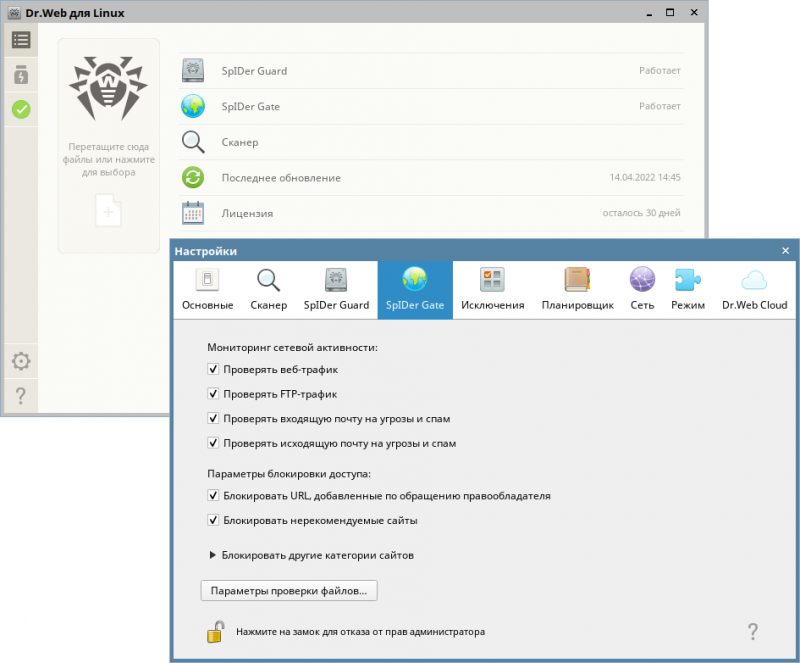Switch to the Основные tab

click(x=208, y=290)
